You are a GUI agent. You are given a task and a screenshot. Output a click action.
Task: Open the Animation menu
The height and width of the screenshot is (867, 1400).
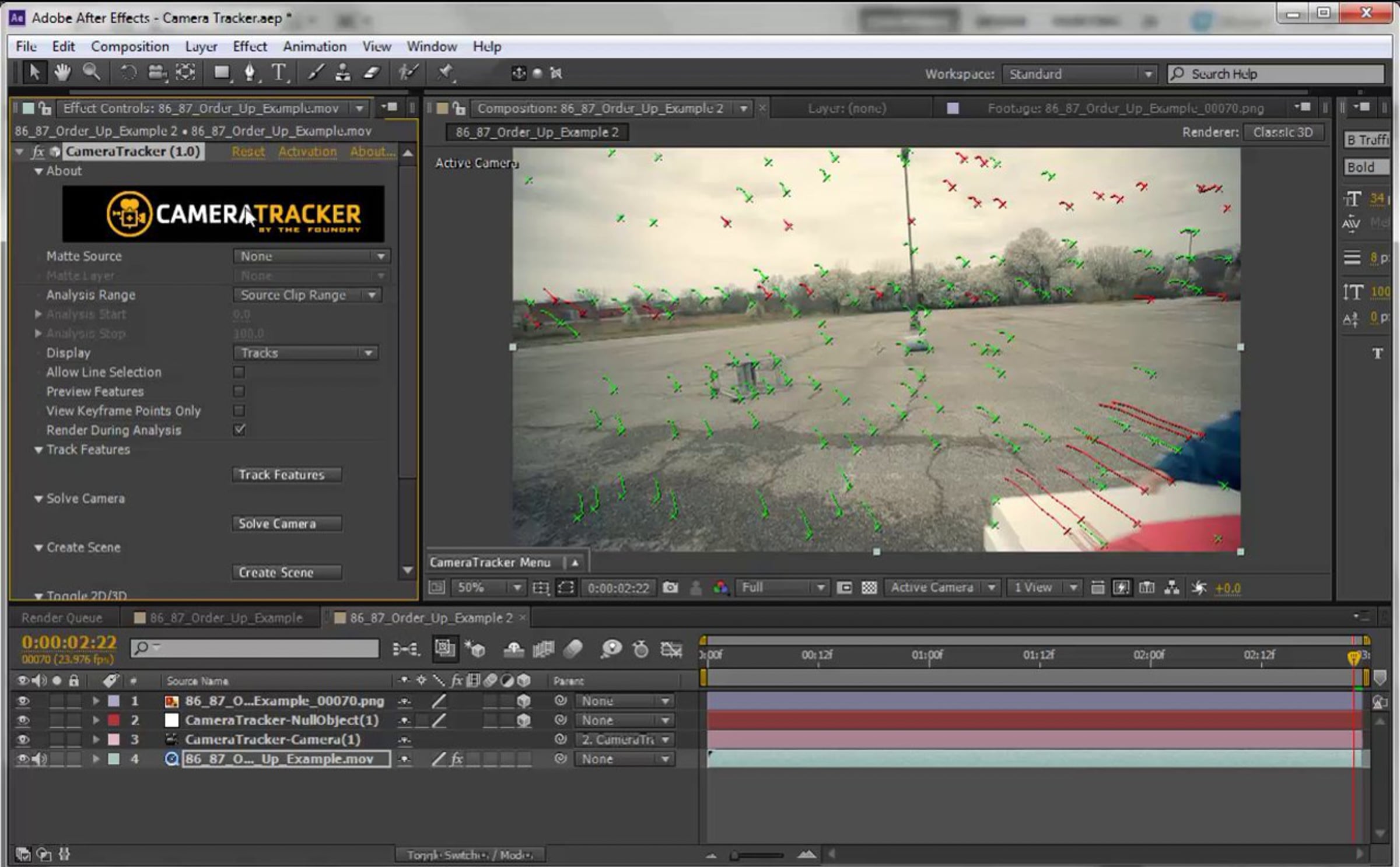(x=314, y=47)
